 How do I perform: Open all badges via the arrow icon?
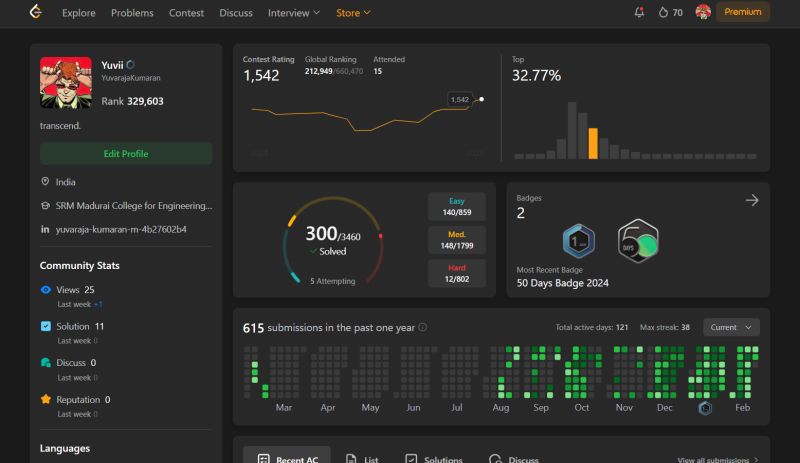(x=752, y=200)
